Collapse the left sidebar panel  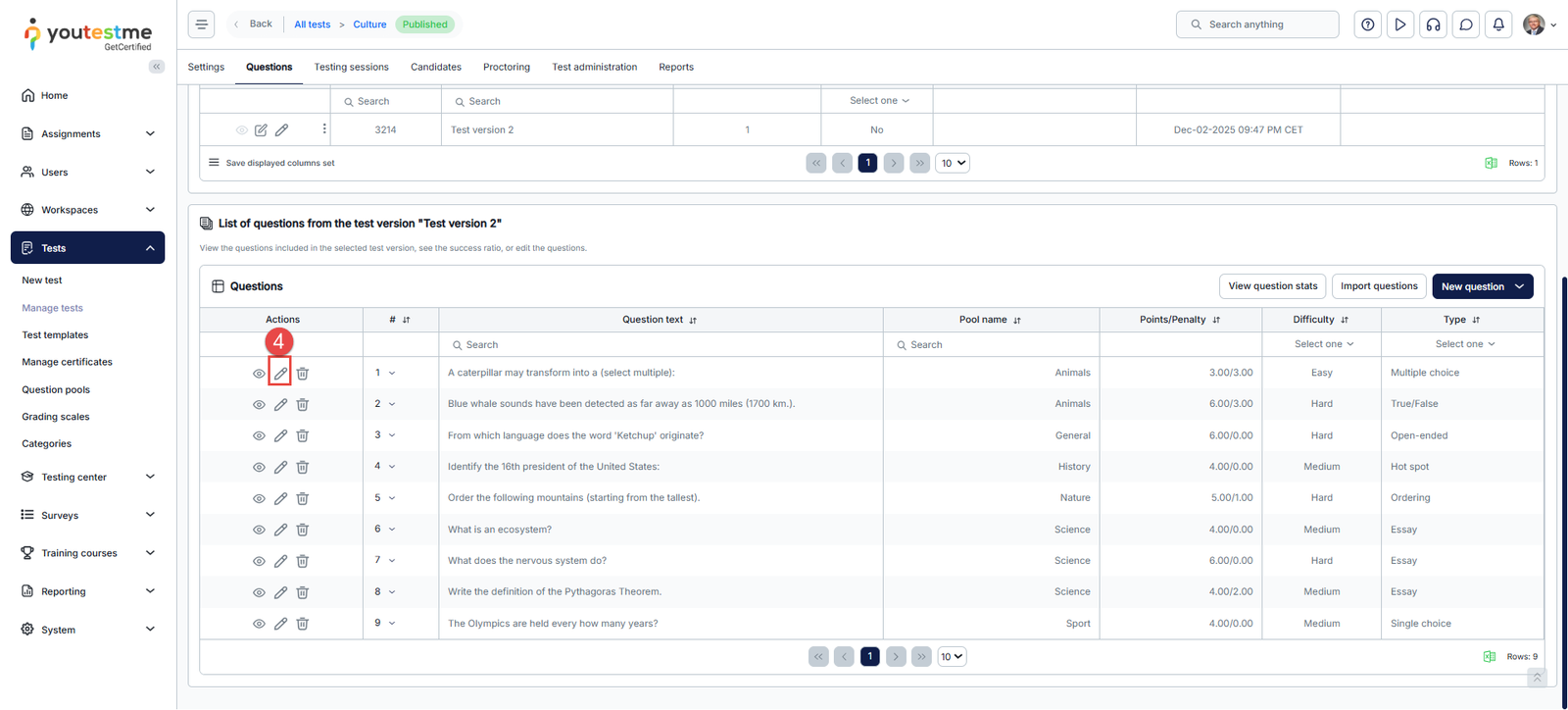pyautogui.click(x=157, y=67)
